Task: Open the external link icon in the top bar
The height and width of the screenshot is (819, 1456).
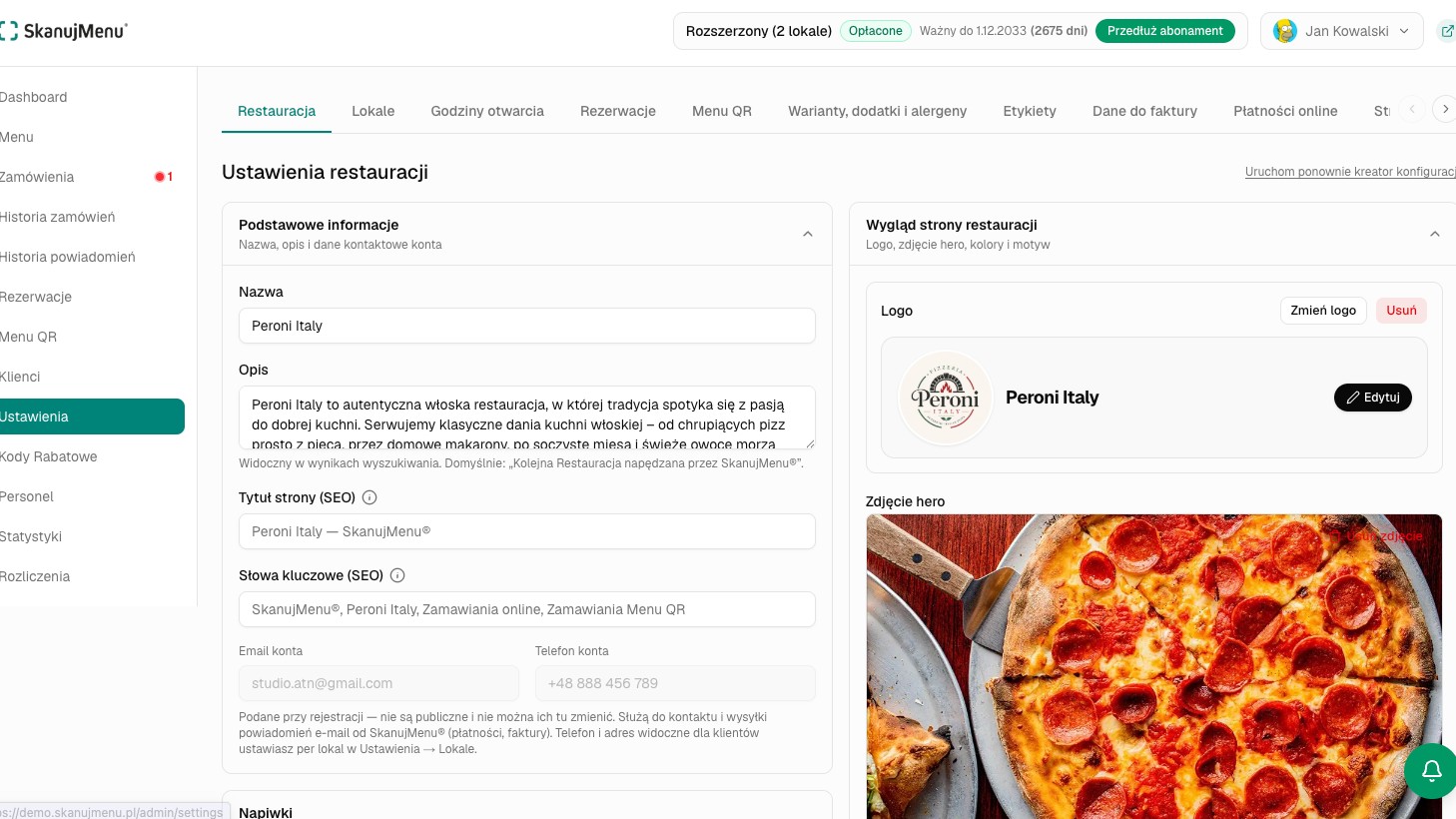Action: click(1446, 31)
